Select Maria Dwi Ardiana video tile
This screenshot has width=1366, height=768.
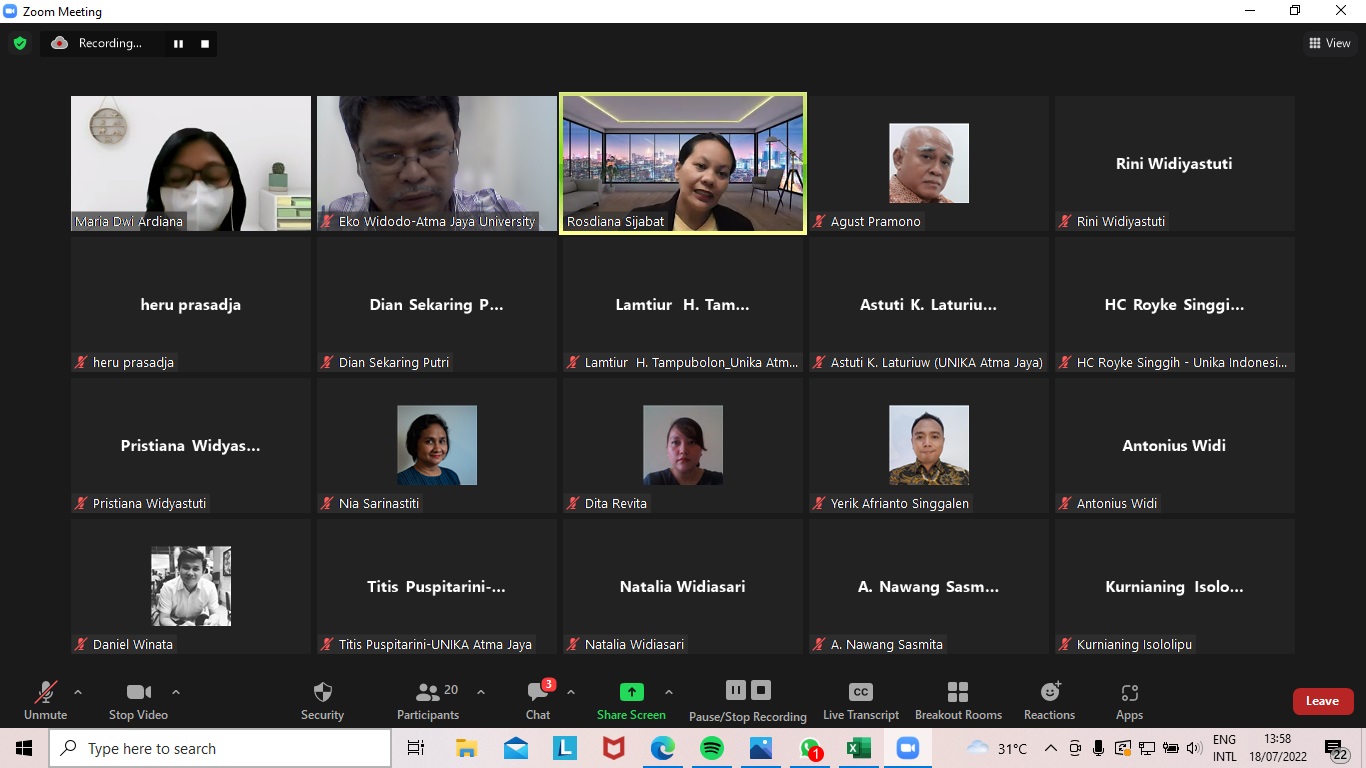[x=191, y=164]
